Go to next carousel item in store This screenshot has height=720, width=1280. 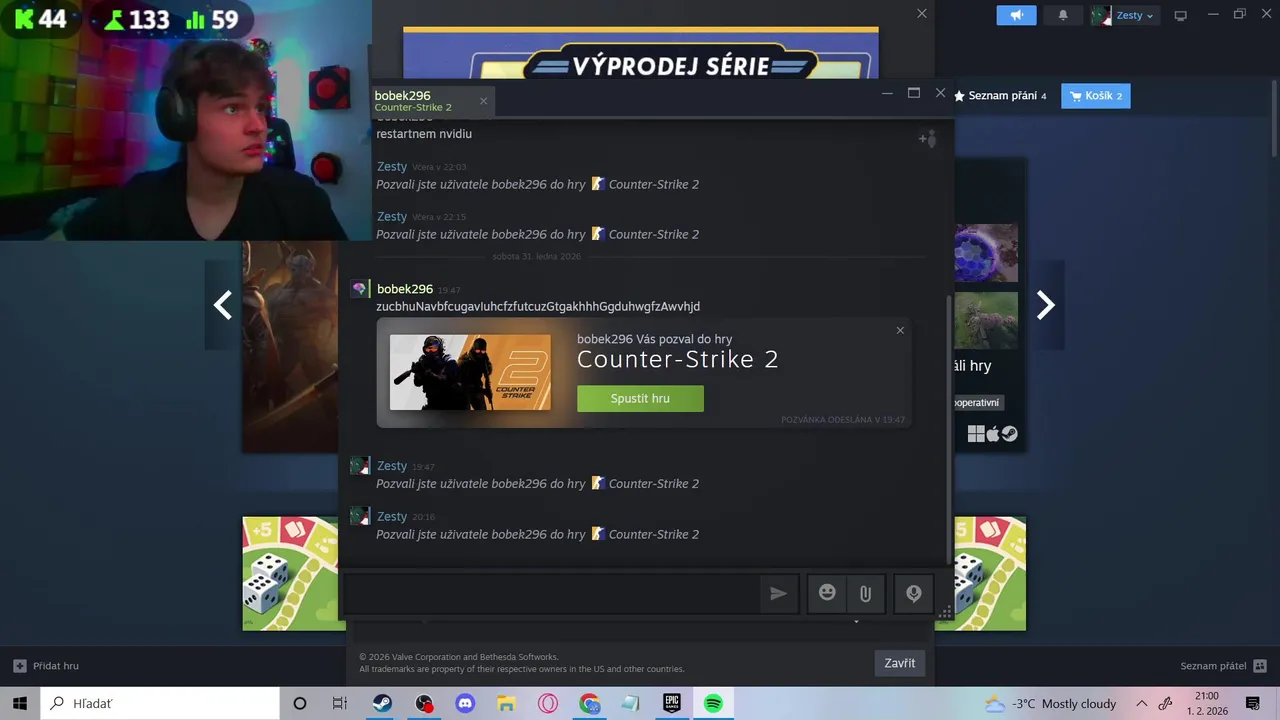pos(1045,305)
